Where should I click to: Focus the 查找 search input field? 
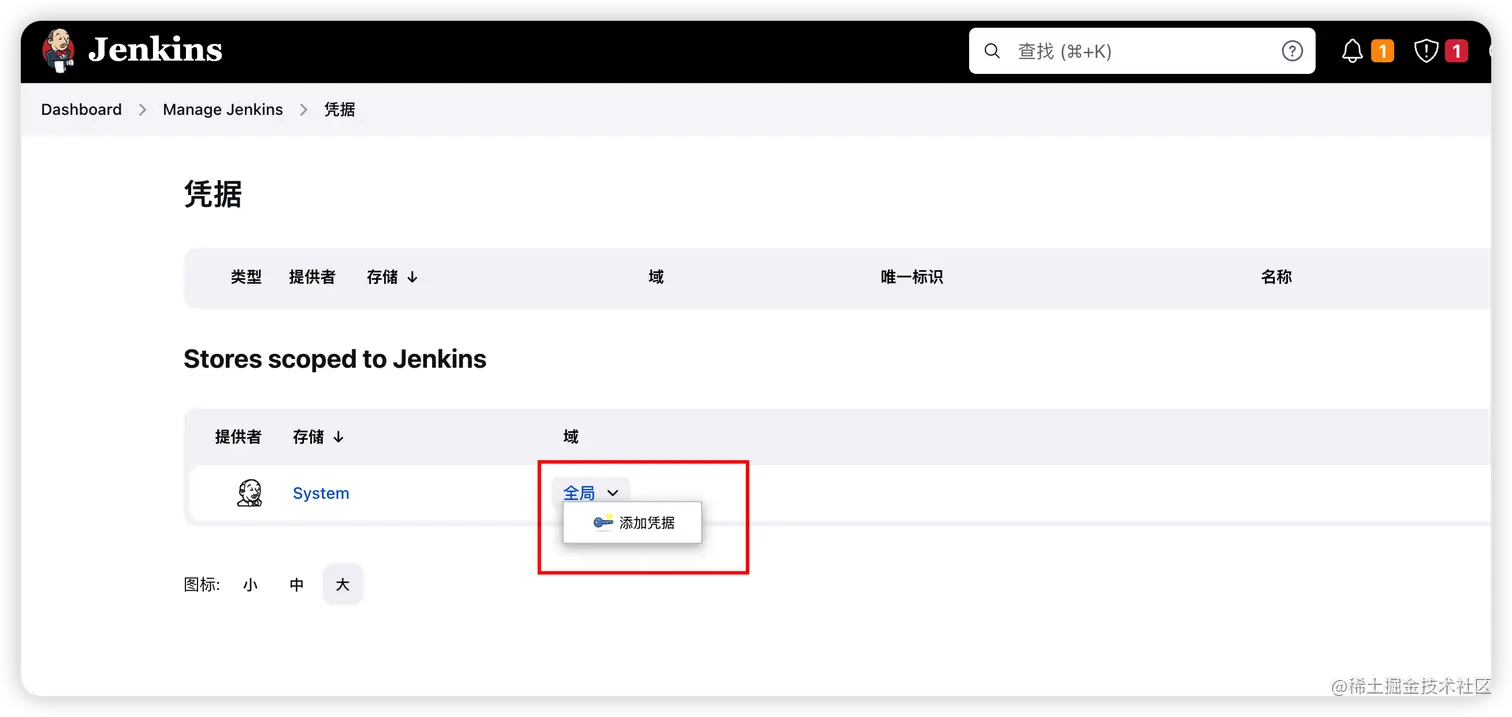click(1141, 51)
